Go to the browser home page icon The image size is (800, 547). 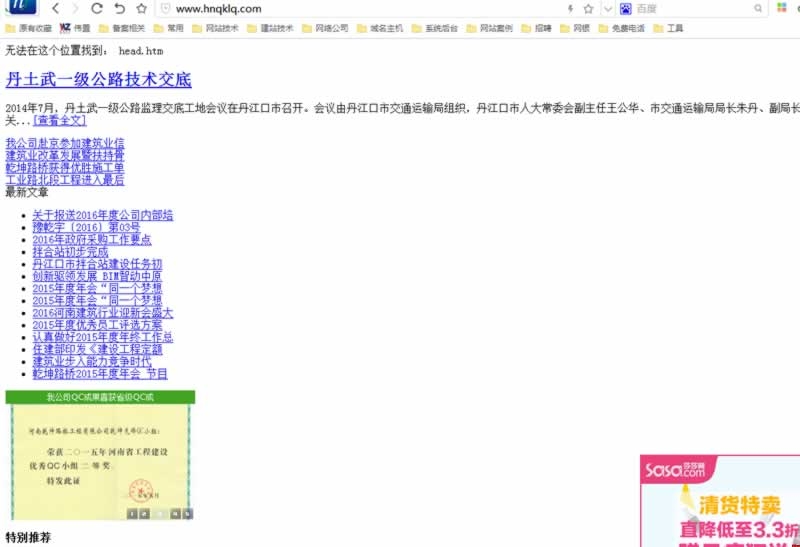click(x=142, y=8)
